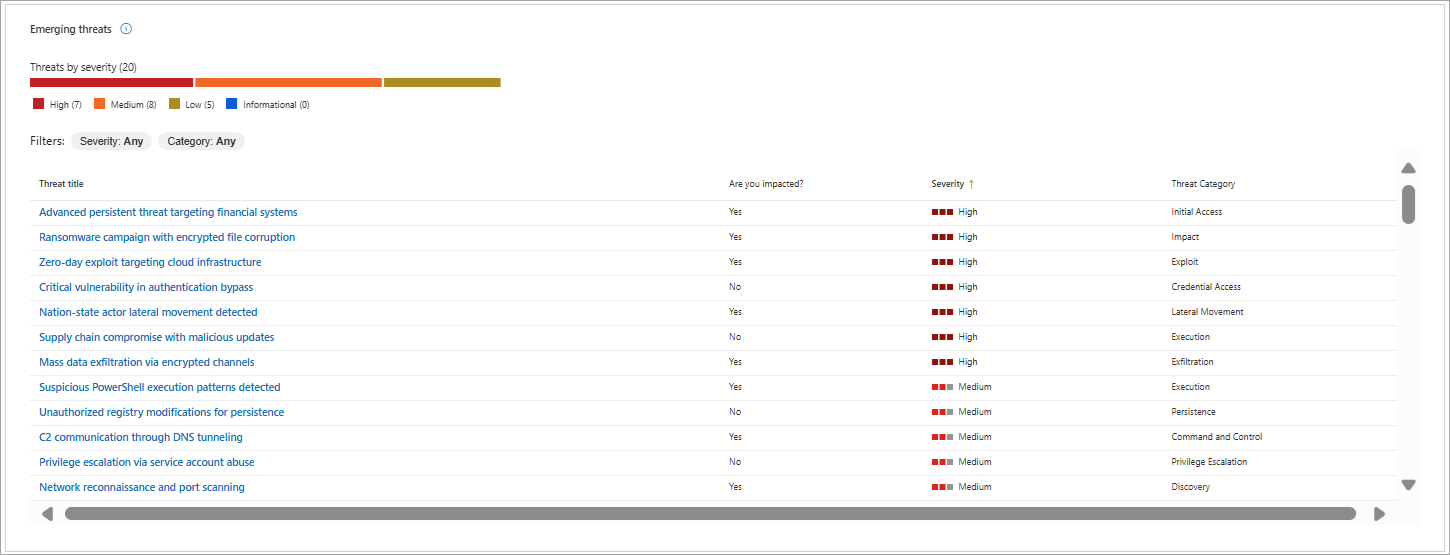The width and height of the screenshot is (1450, 555).
Task: Click the scroll down arrow
Action: tap(1408, 485)
